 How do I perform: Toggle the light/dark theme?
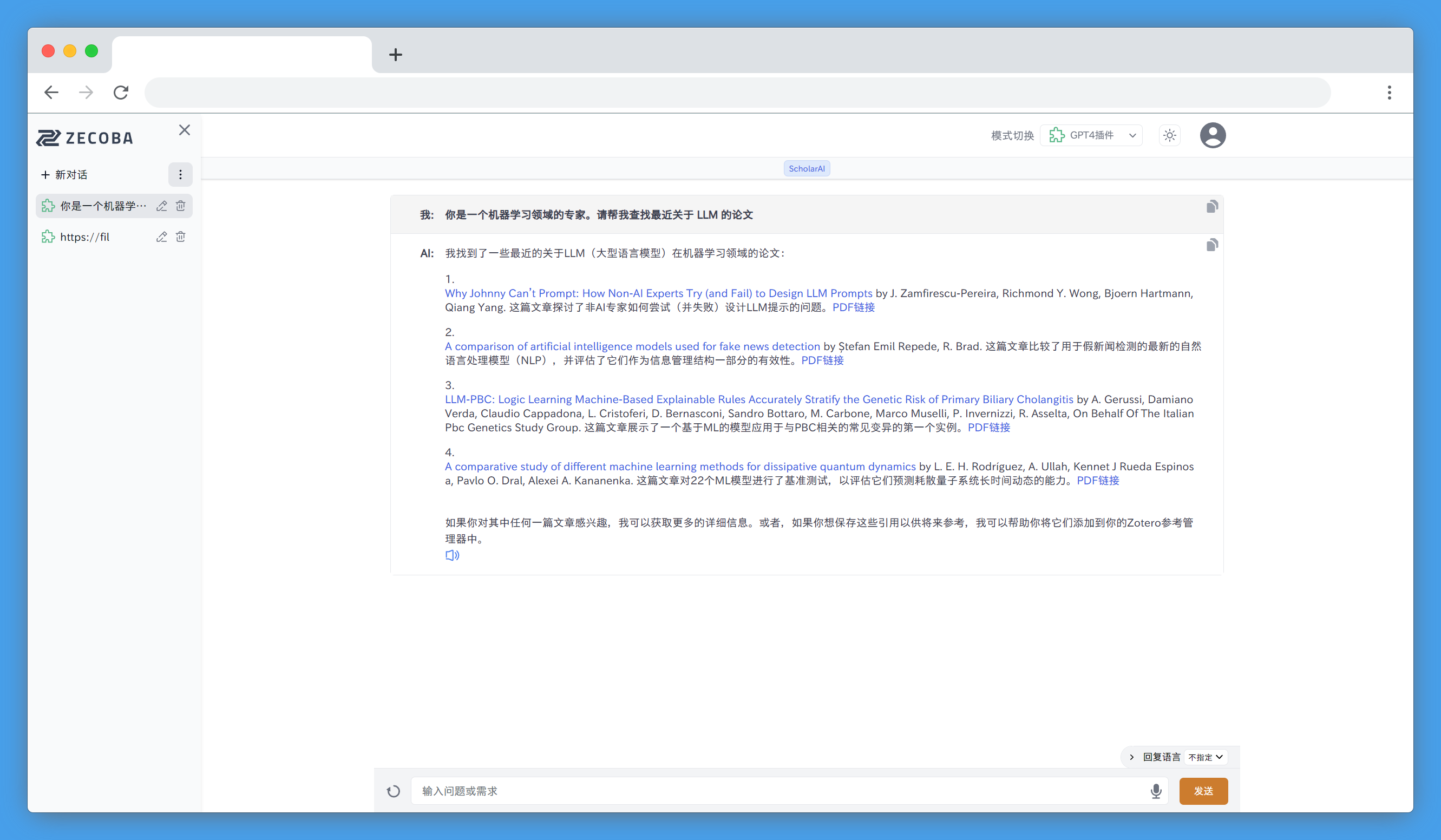(x=1169, y=135)
